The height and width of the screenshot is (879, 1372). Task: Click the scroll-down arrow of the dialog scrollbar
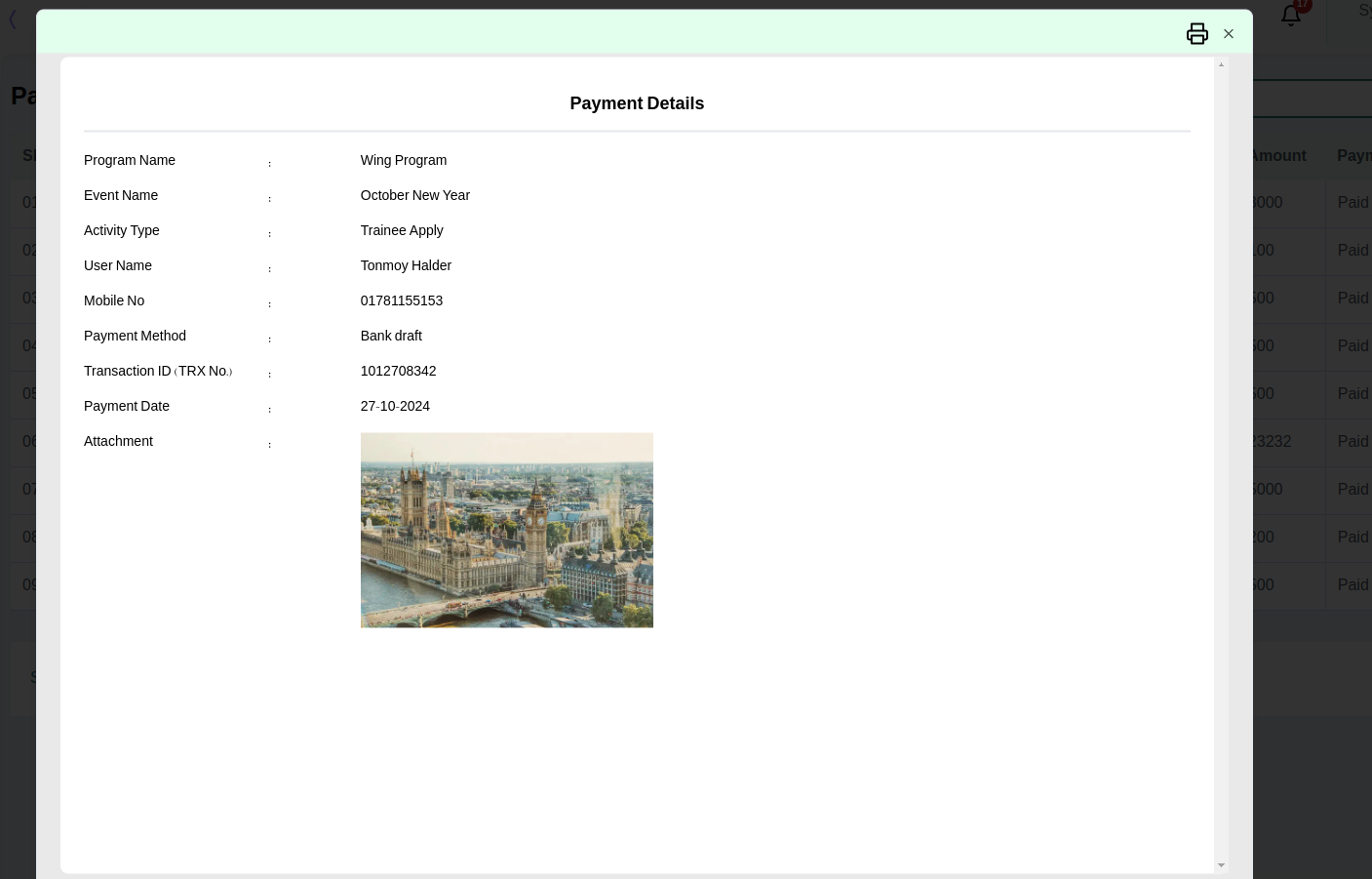point(1221,865)
